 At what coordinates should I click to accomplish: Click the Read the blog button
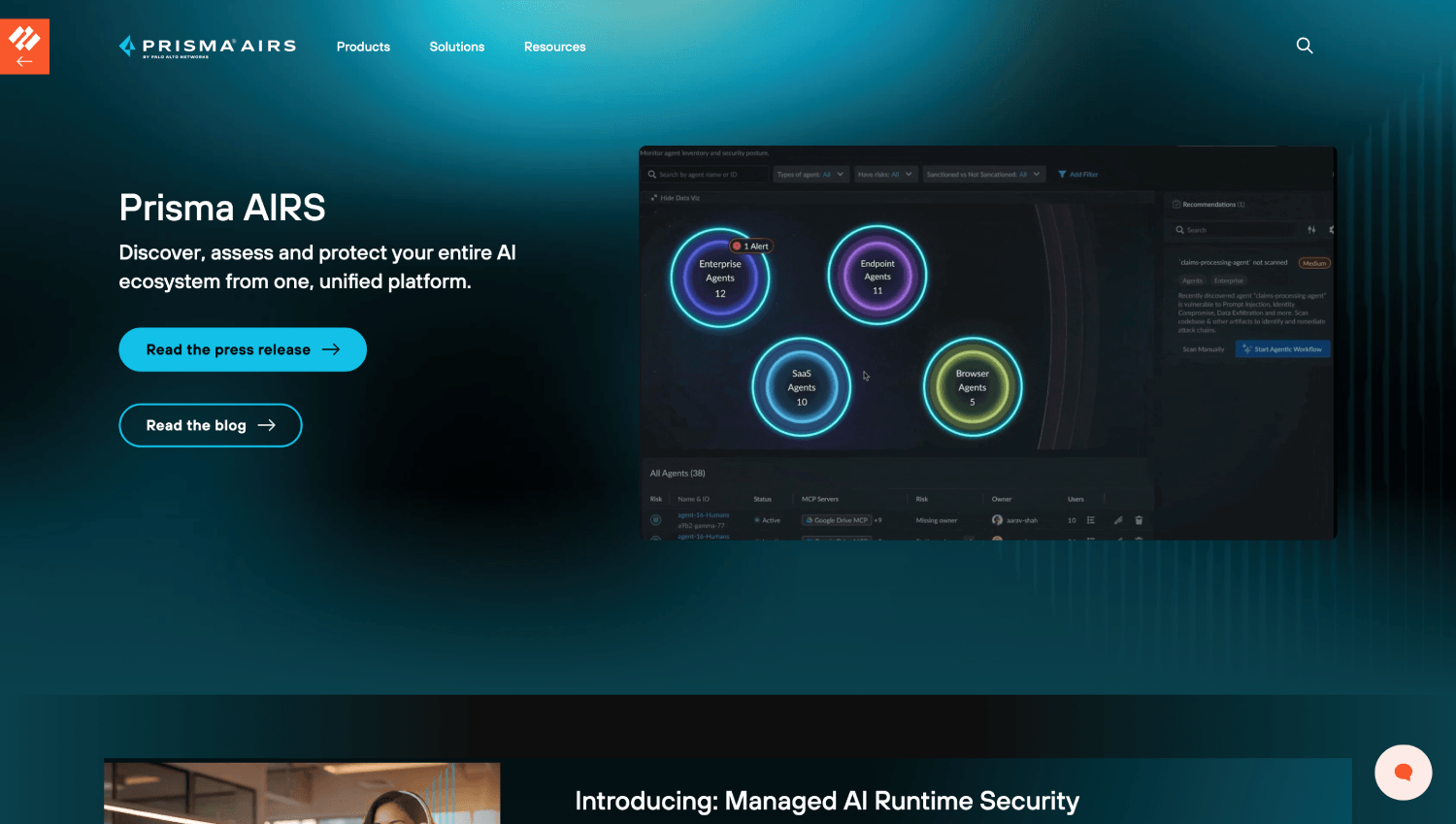coord(211,425)
